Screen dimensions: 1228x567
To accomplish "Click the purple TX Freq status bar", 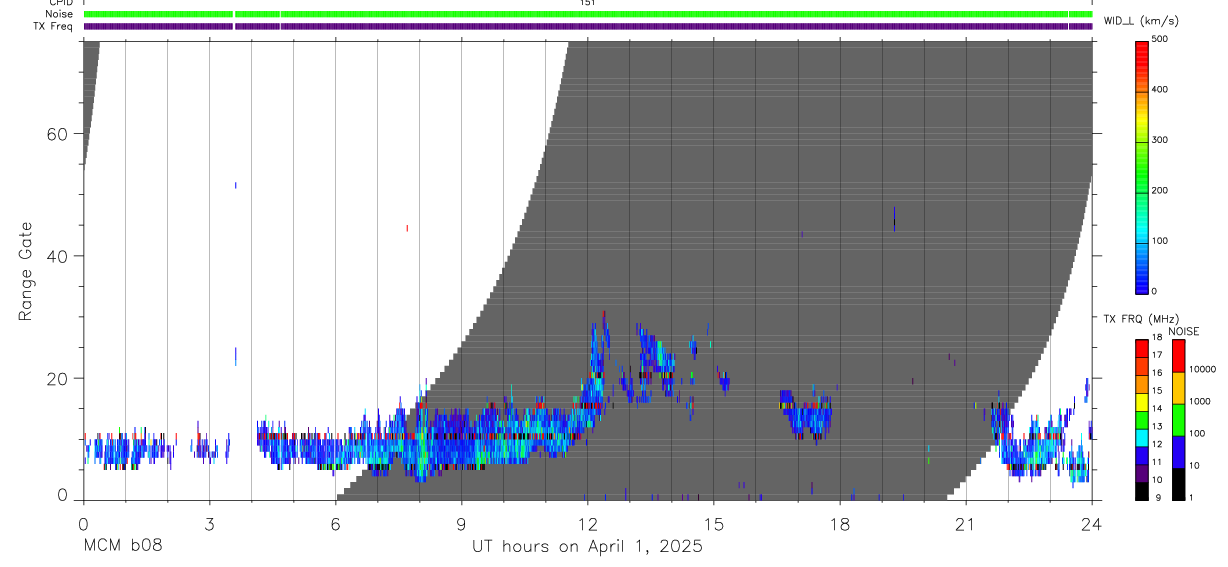I will tap(588, 26).
